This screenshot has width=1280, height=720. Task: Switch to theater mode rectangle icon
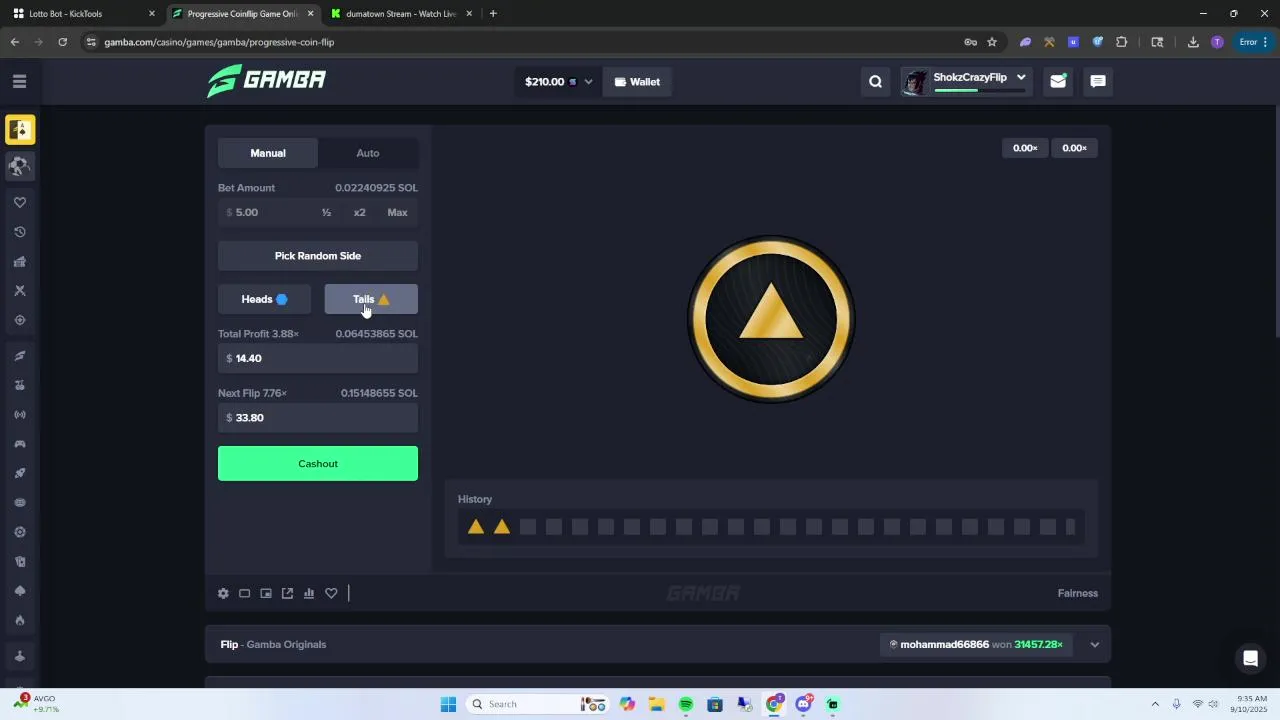coord(244,593)
